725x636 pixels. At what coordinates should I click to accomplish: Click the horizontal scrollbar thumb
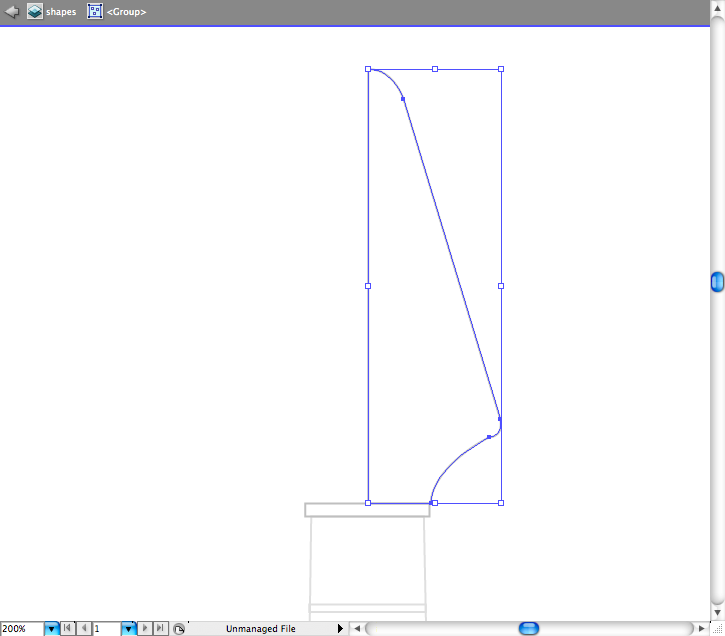tap(529, 629)
